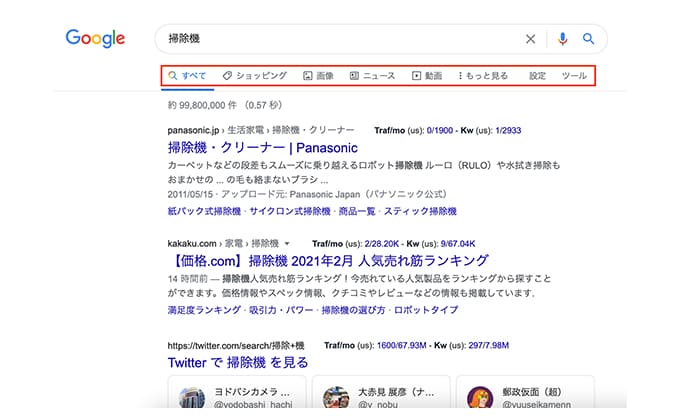
Task: Open the ヨドバシカメラ tweet card avatar
Action: tap(192, 398)
